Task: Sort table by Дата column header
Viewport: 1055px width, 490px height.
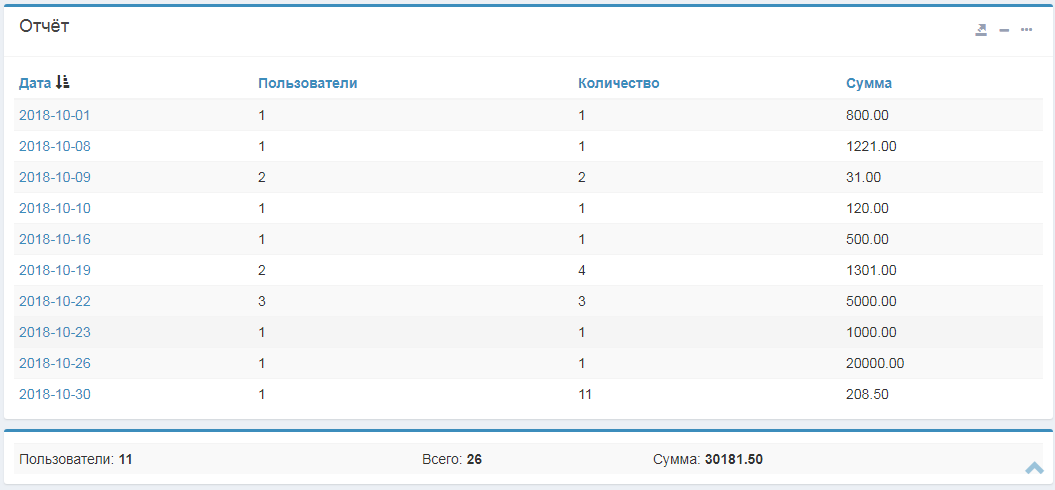Action: click(35, 84)
